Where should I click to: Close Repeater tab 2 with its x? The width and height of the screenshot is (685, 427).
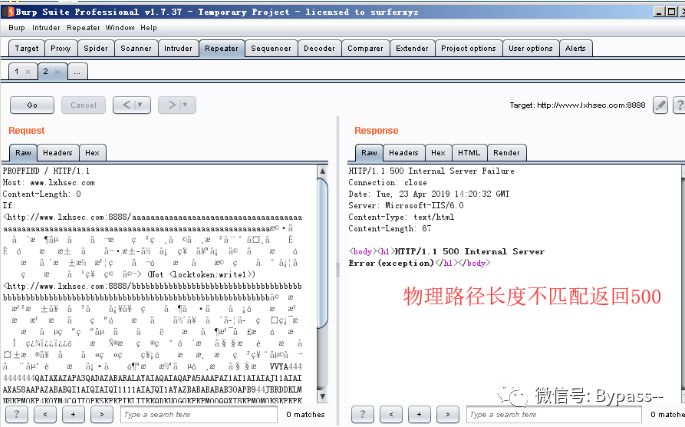57,72
